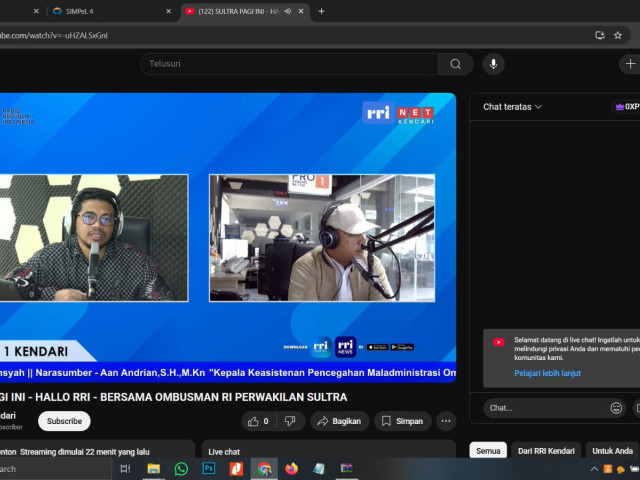
Task: Open a new browser tab with the plus icon
Action: (321, 11)
